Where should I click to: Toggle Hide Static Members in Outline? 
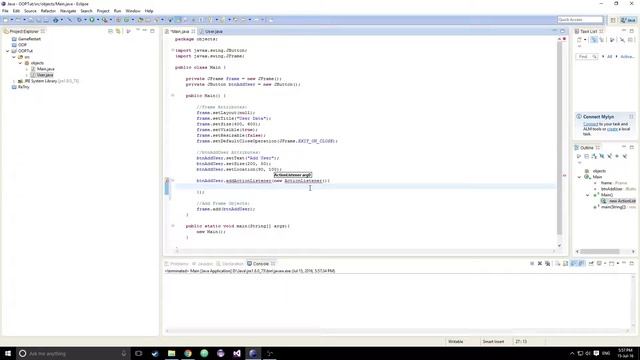tap(609, 156)
